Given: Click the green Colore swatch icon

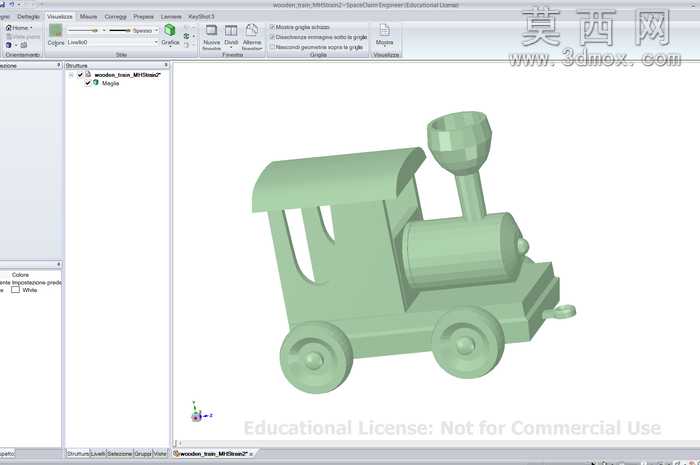Looking at the screenshot, I should pyautogui.click(x=55, y=30).
